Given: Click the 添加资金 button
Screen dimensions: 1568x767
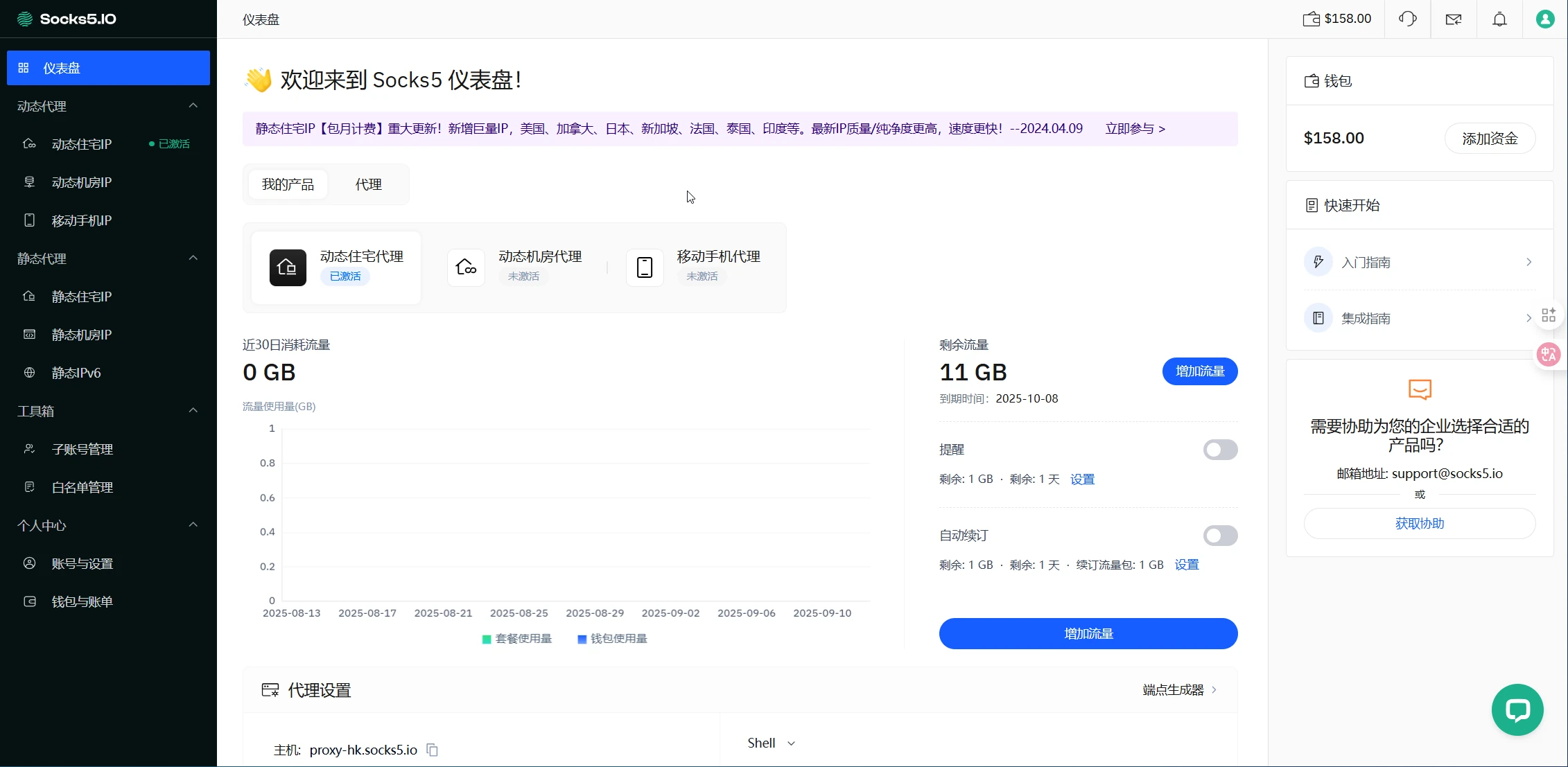Looking at the screenshot, I should click(1490, 139).
